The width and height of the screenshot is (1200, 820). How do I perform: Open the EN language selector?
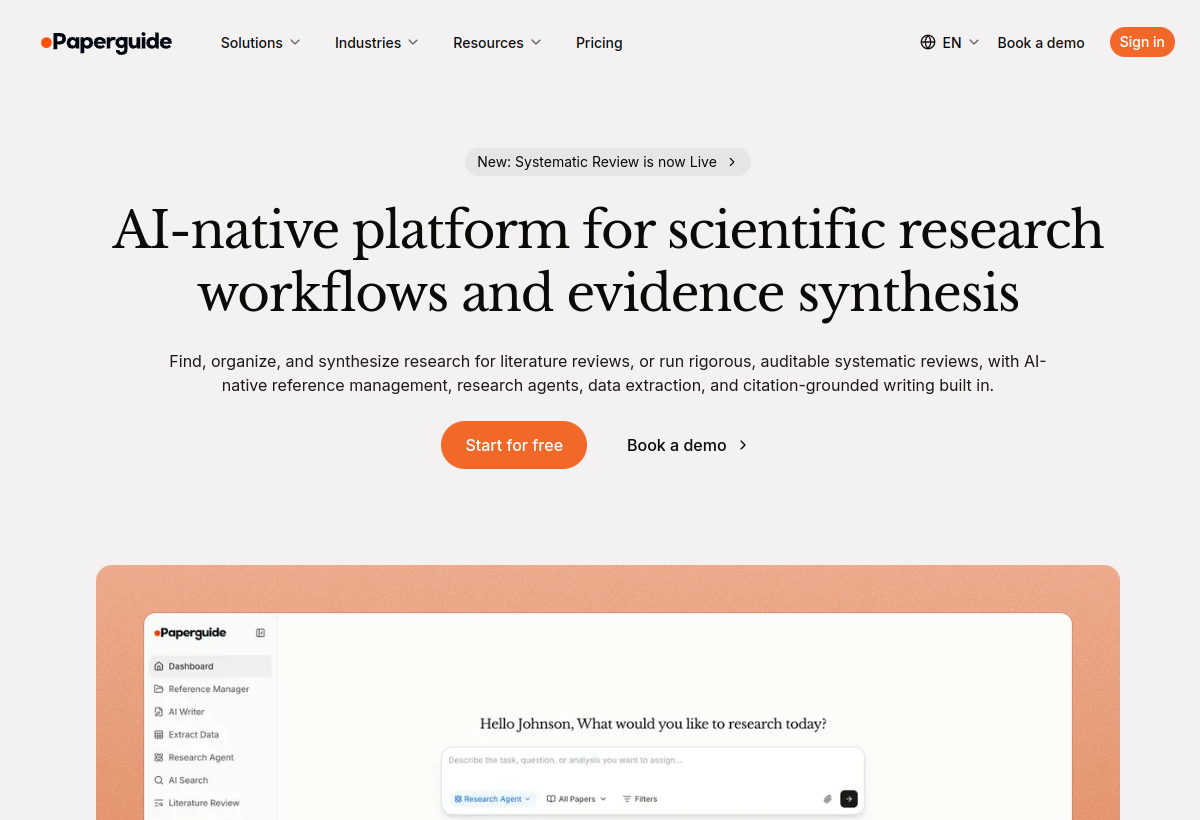(949, 43)
